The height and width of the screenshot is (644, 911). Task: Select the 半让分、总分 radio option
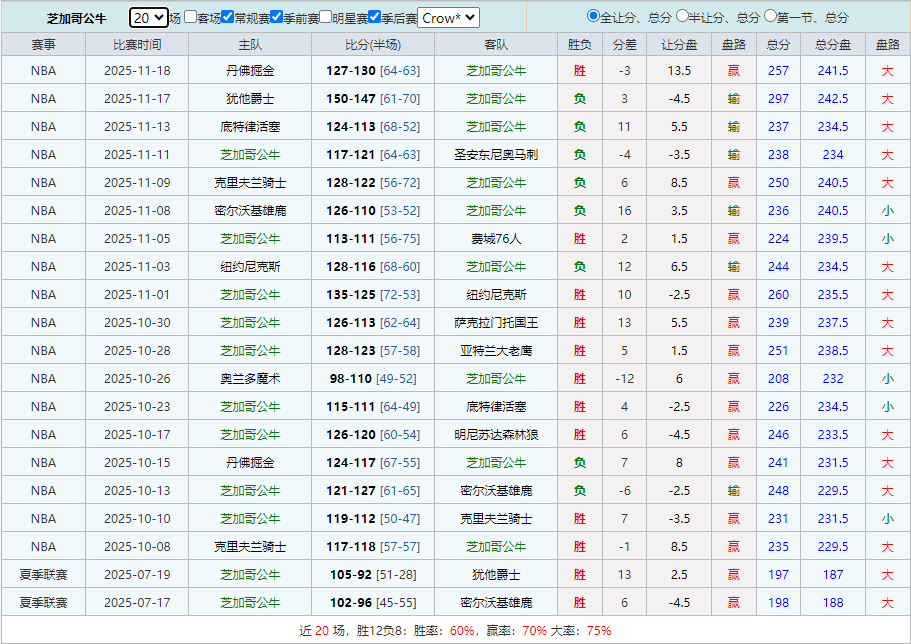(682, 16)
